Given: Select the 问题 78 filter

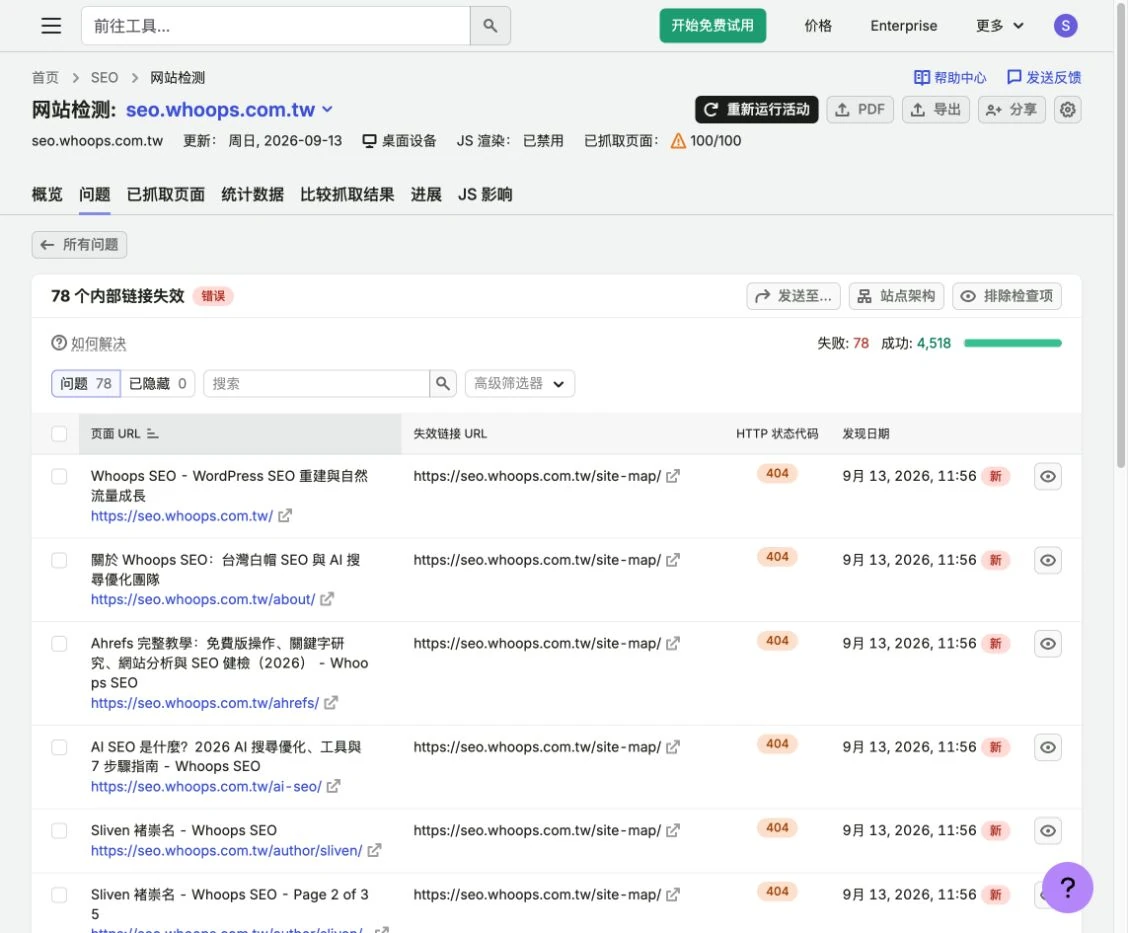Looking at the screenshot, I should [x=86, y=383].
